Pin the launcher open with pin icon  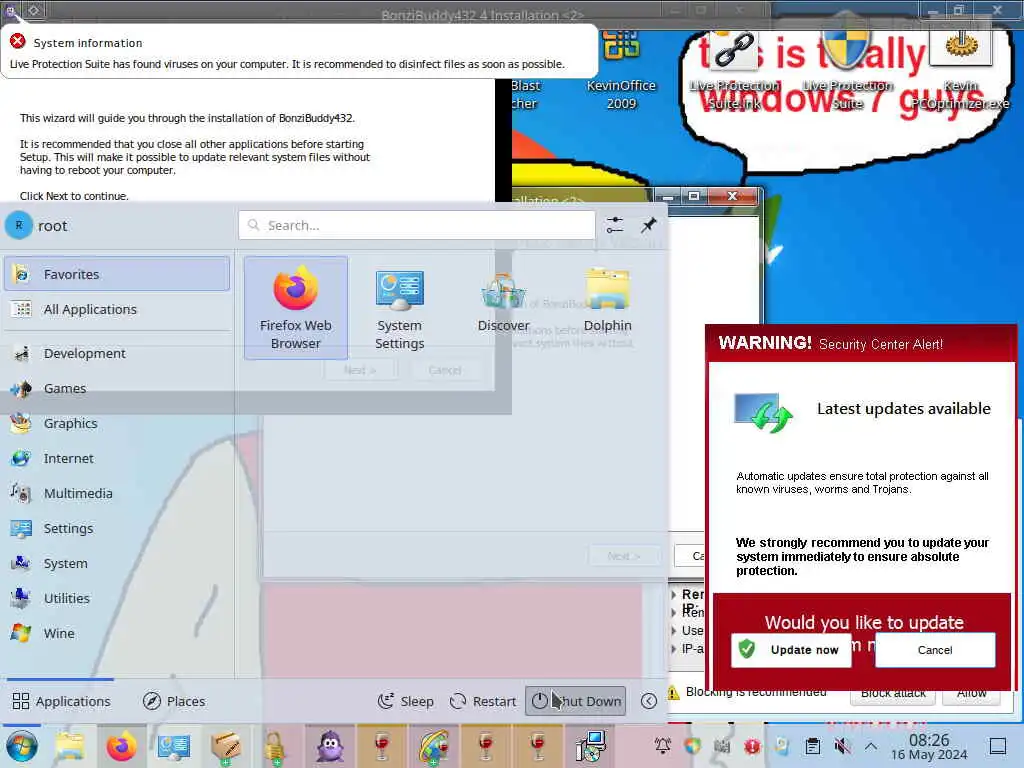click(x=648, y=225)
